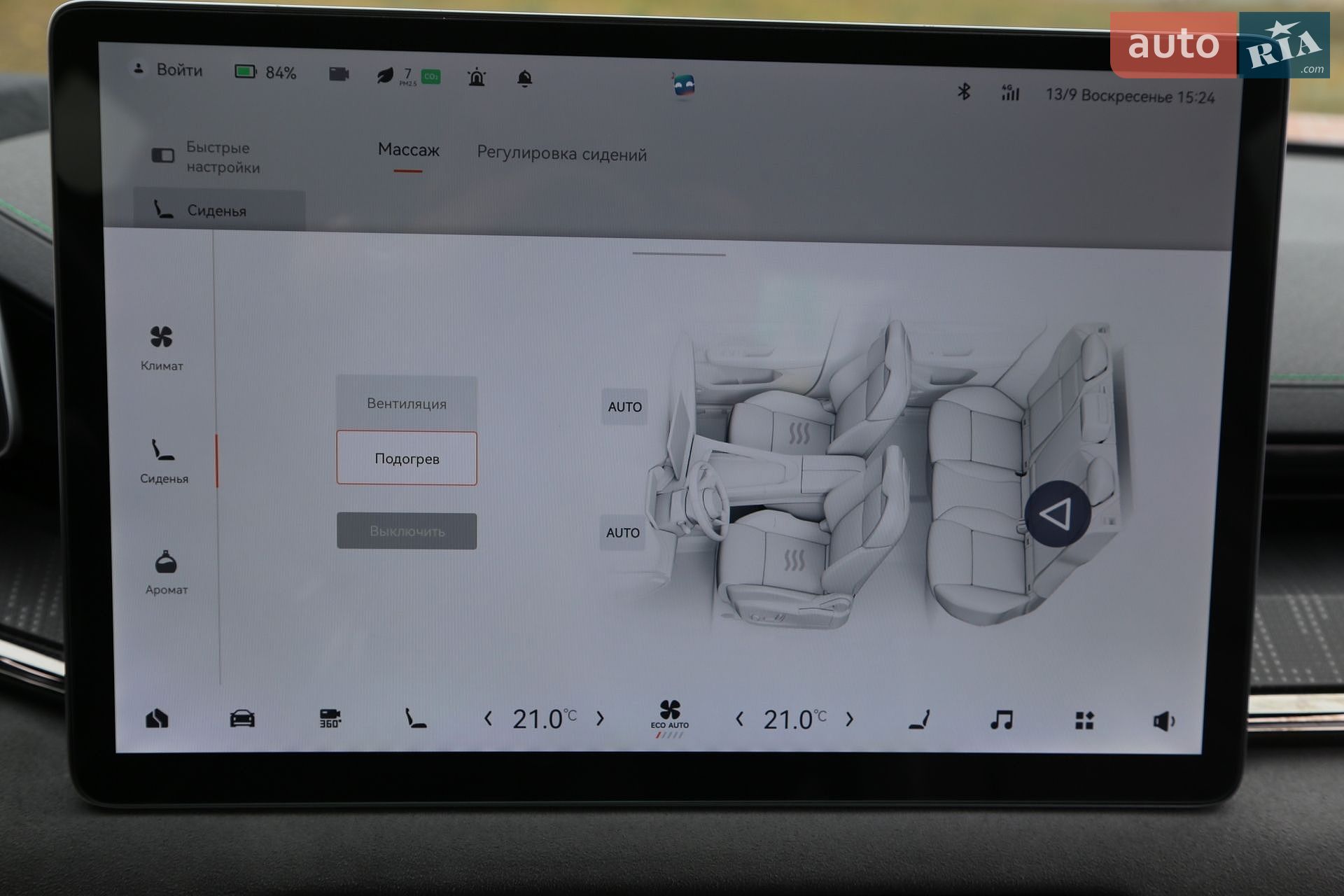Image resolution: width=1344 pixels, height=896 pixels.
Task: Open music player note icon
Action: [1002, 720]
